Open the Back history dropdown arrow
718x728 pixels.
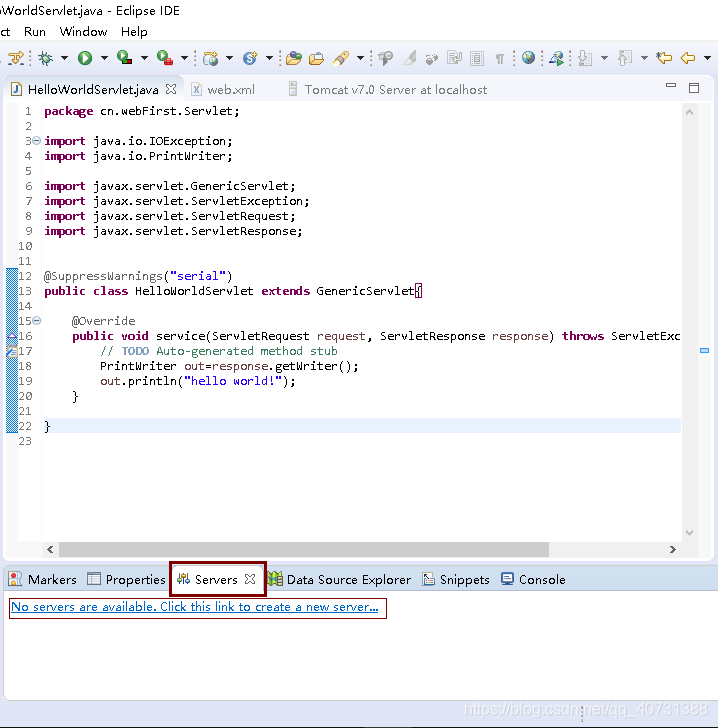click(x=707, y=58)
